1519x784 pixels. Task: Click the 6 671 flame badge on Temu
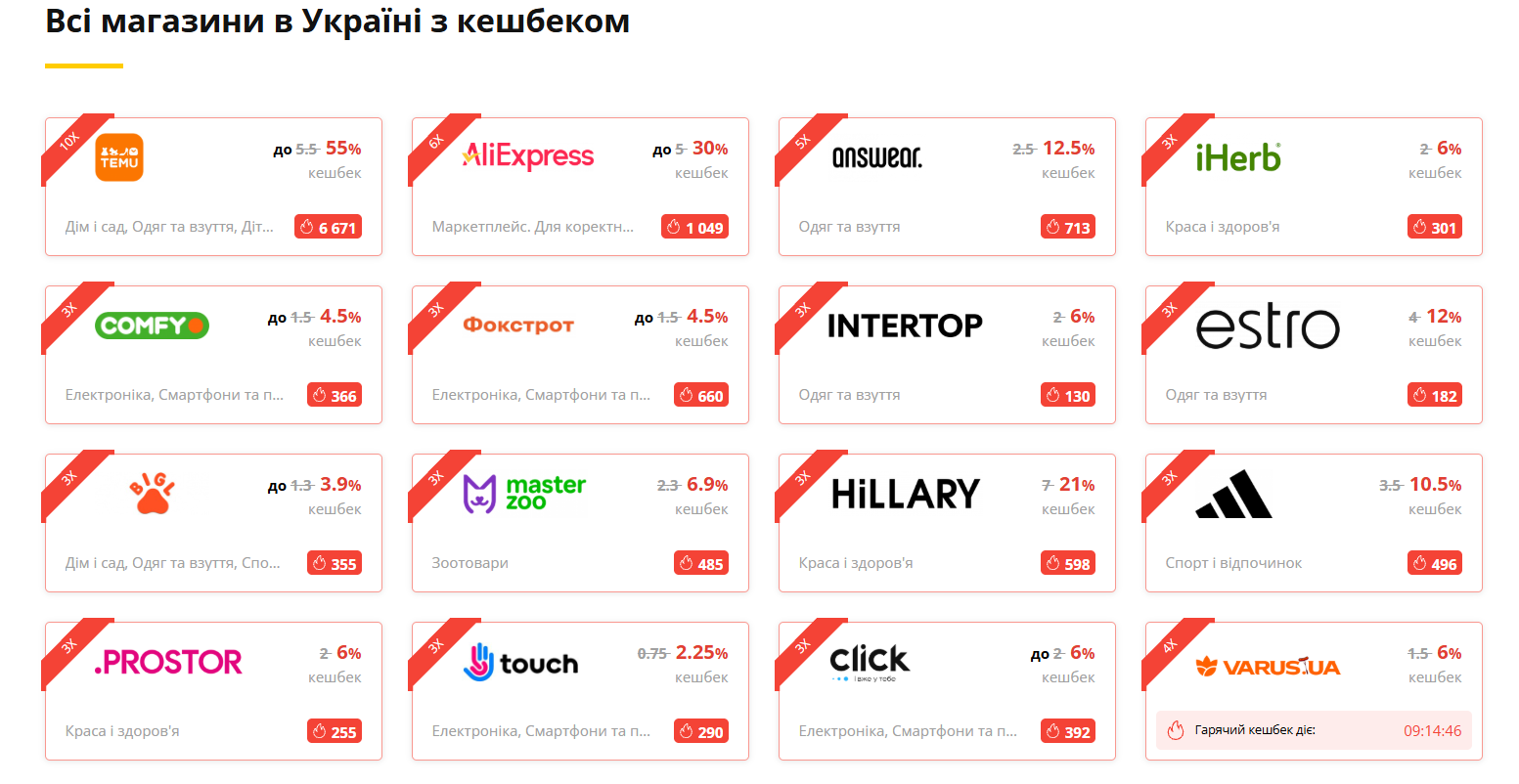click(x=328, y=228)
